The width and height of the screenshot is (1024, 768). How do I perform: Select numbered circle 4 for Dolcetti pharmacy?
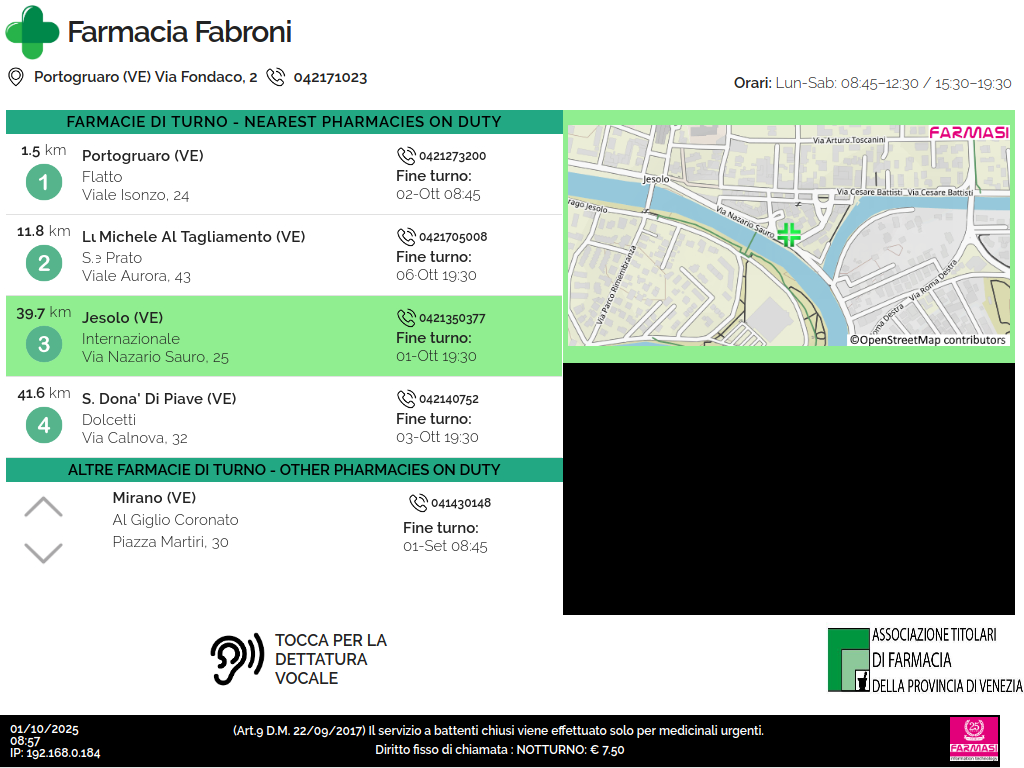pos(43,425)
